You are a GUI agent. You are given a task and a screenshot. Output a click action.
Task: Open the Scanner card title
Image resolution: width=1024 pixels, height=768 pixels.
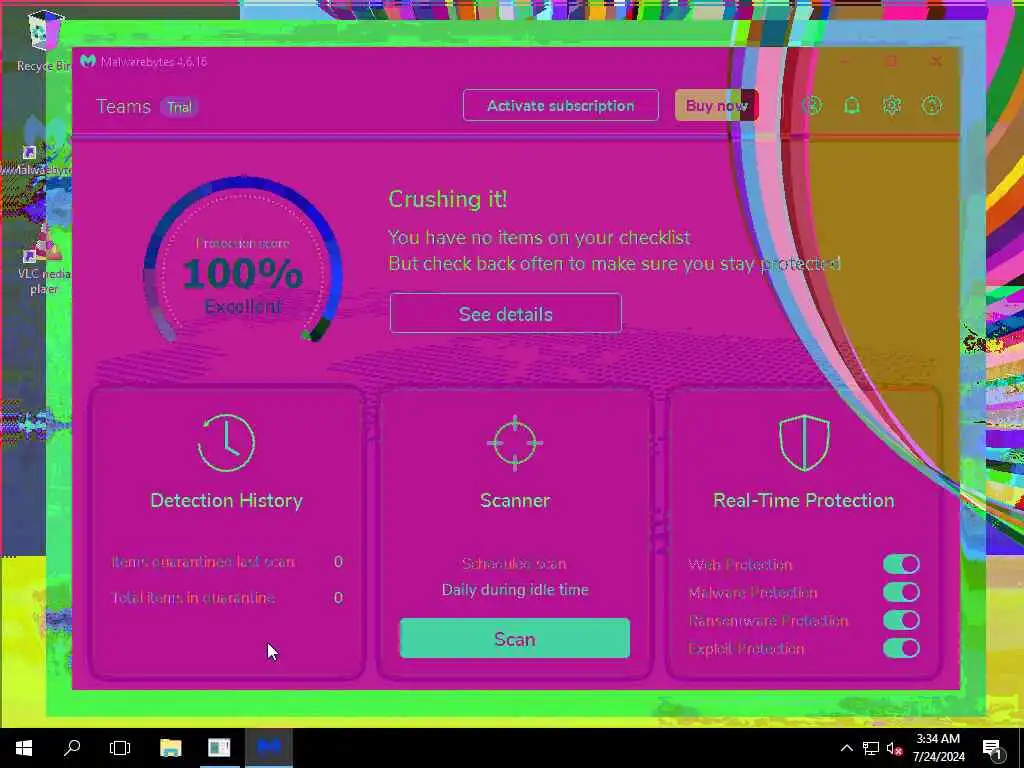point(515,501)
